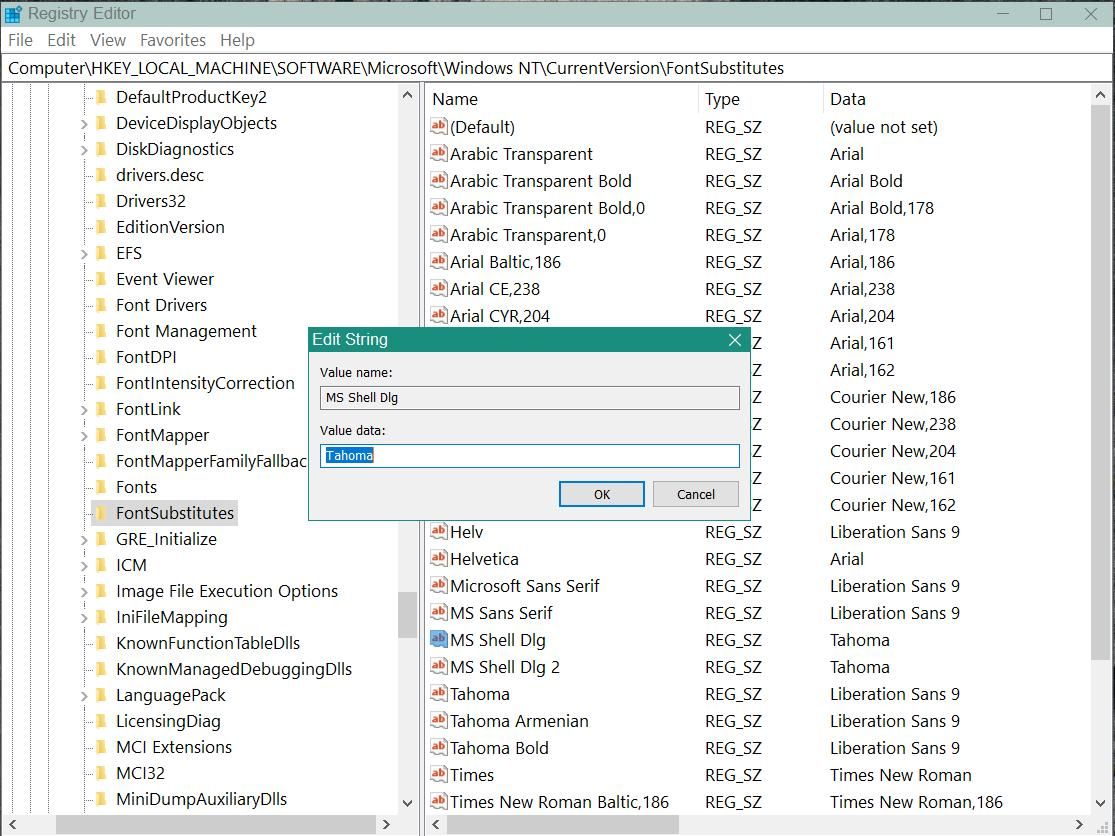The height and width of the screenshot is (836, 1115).
Task: Expand the FontMapper key
Action: click(84, 436)
